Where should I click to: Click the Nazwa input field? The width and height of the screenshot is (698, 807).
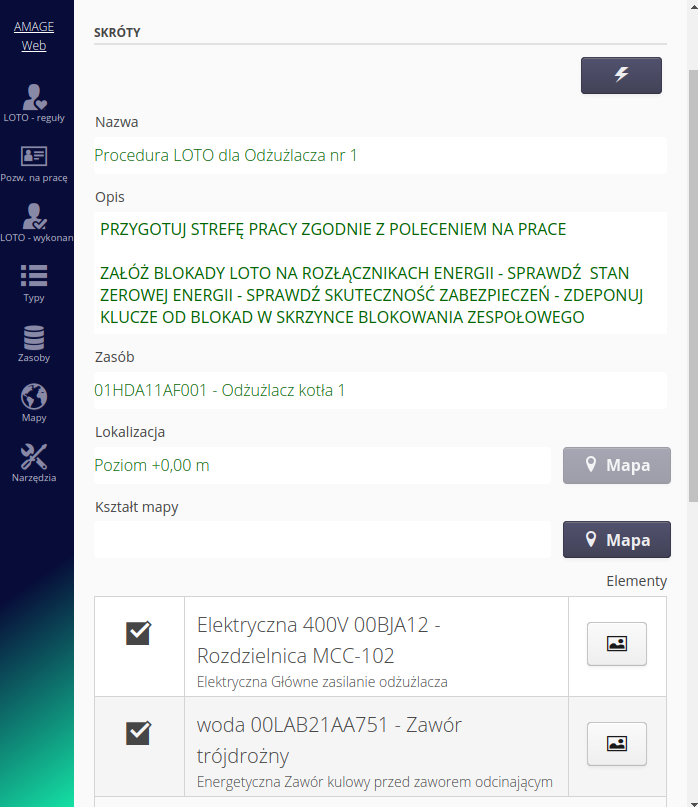(380, 156)
